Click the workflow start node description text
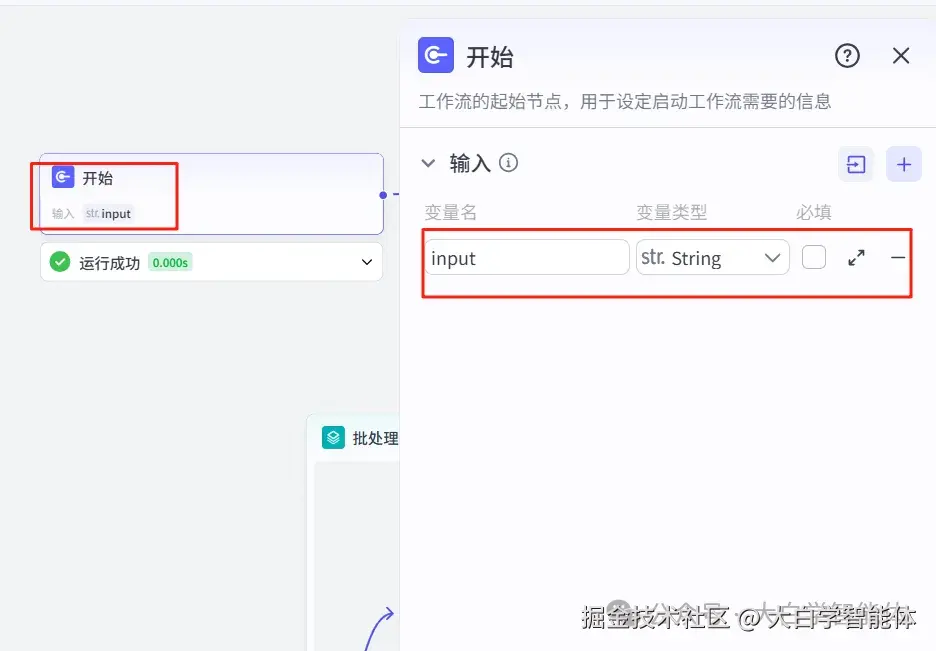Image resolution: width=936 pixels, height=651 pixels. 625,101
